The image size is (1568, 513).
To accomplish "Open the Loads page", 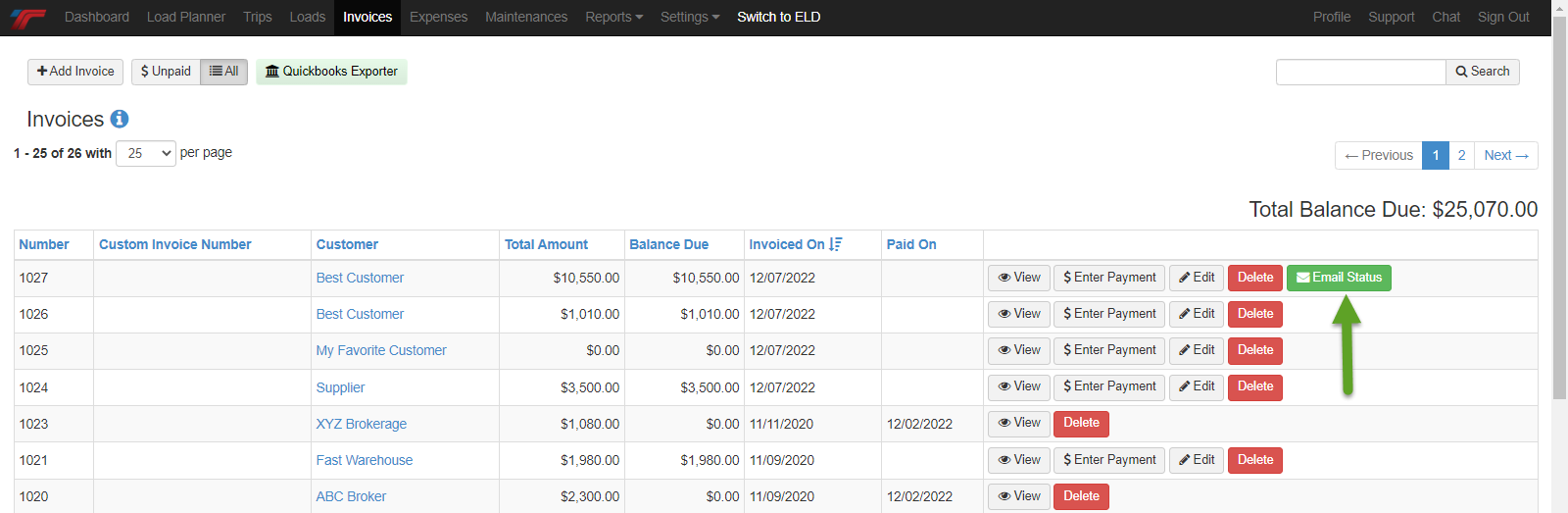I will pos(308,17).
